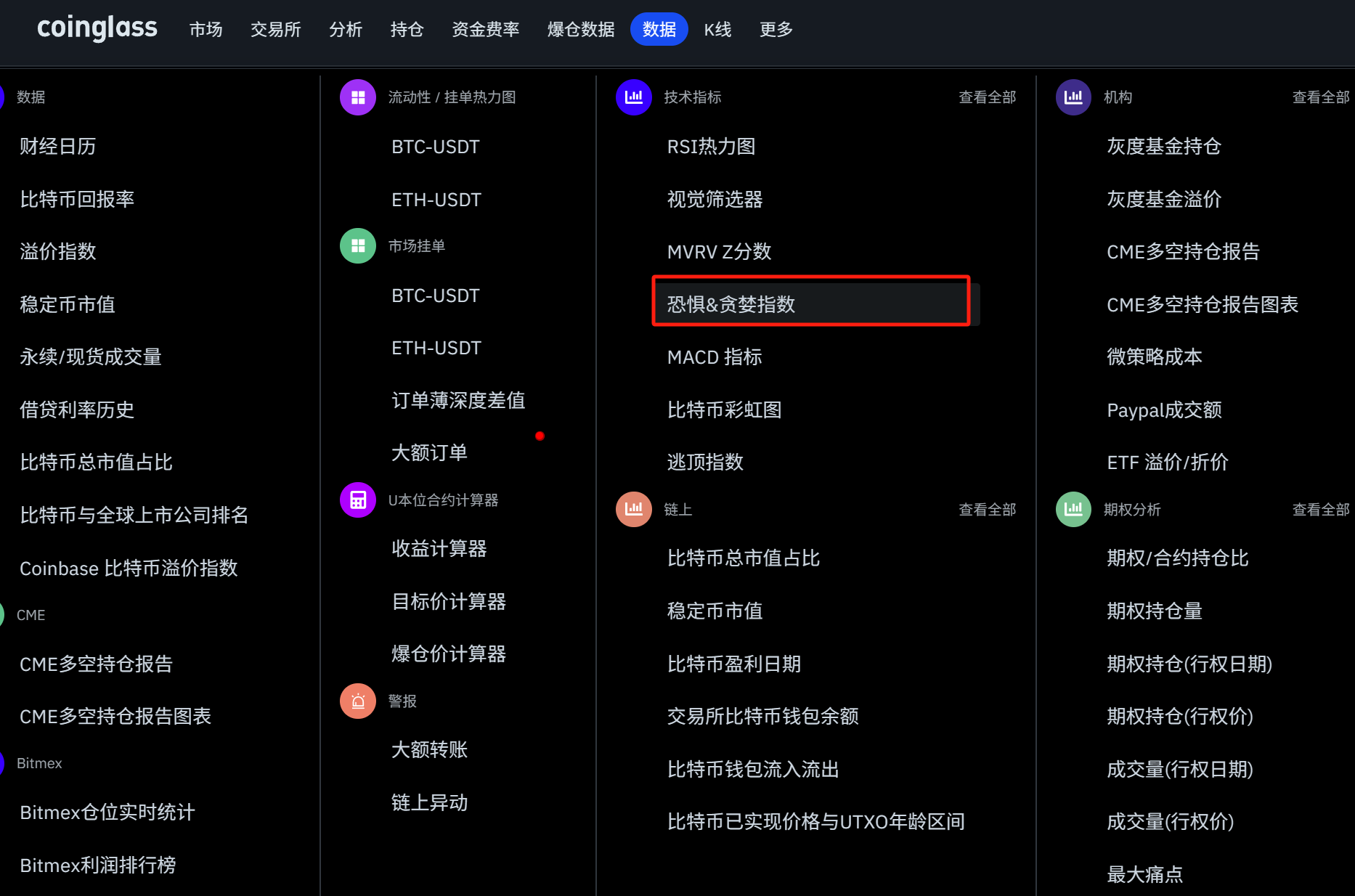This screenshot has width=1355, height=896.
Task: Open BTC-USDT under 流动性/挂单热力图
Action: (x=436, y=147)
